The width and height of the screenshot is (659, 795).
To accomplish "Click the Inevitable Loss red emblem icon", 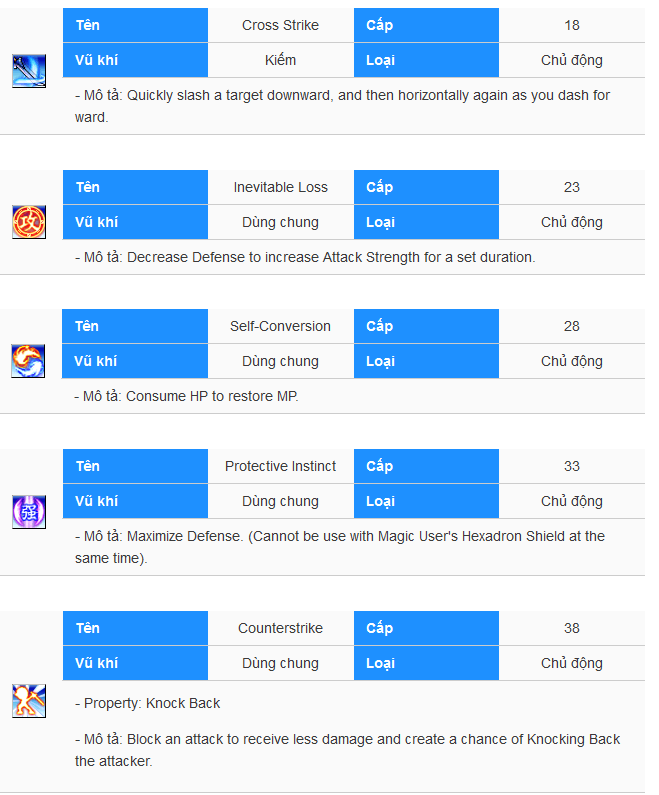I will click(x=29, y=222).
